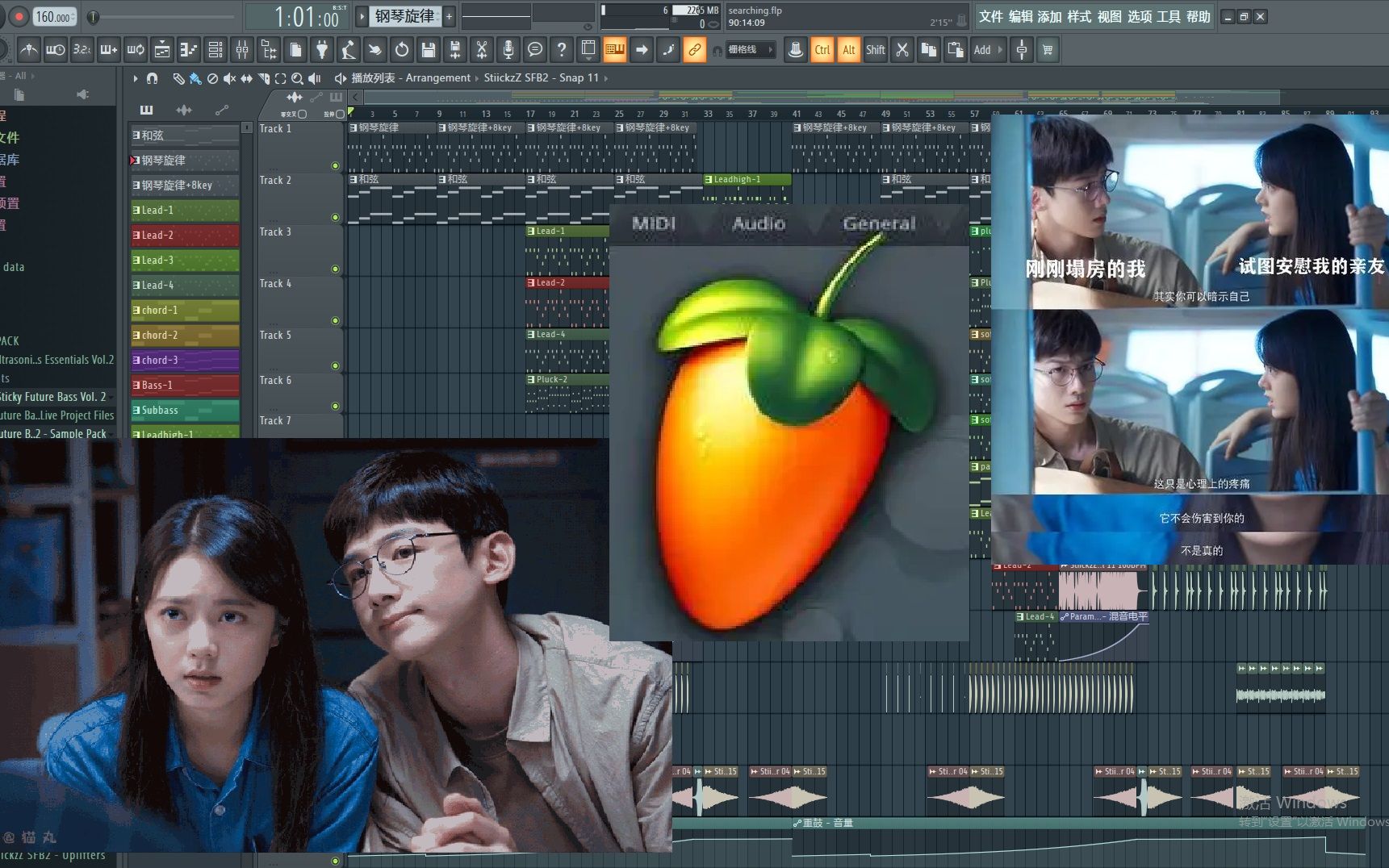Screen dimensions: 1389x868
Task: Select the playlist zoom tool
Action: (297, 78)
